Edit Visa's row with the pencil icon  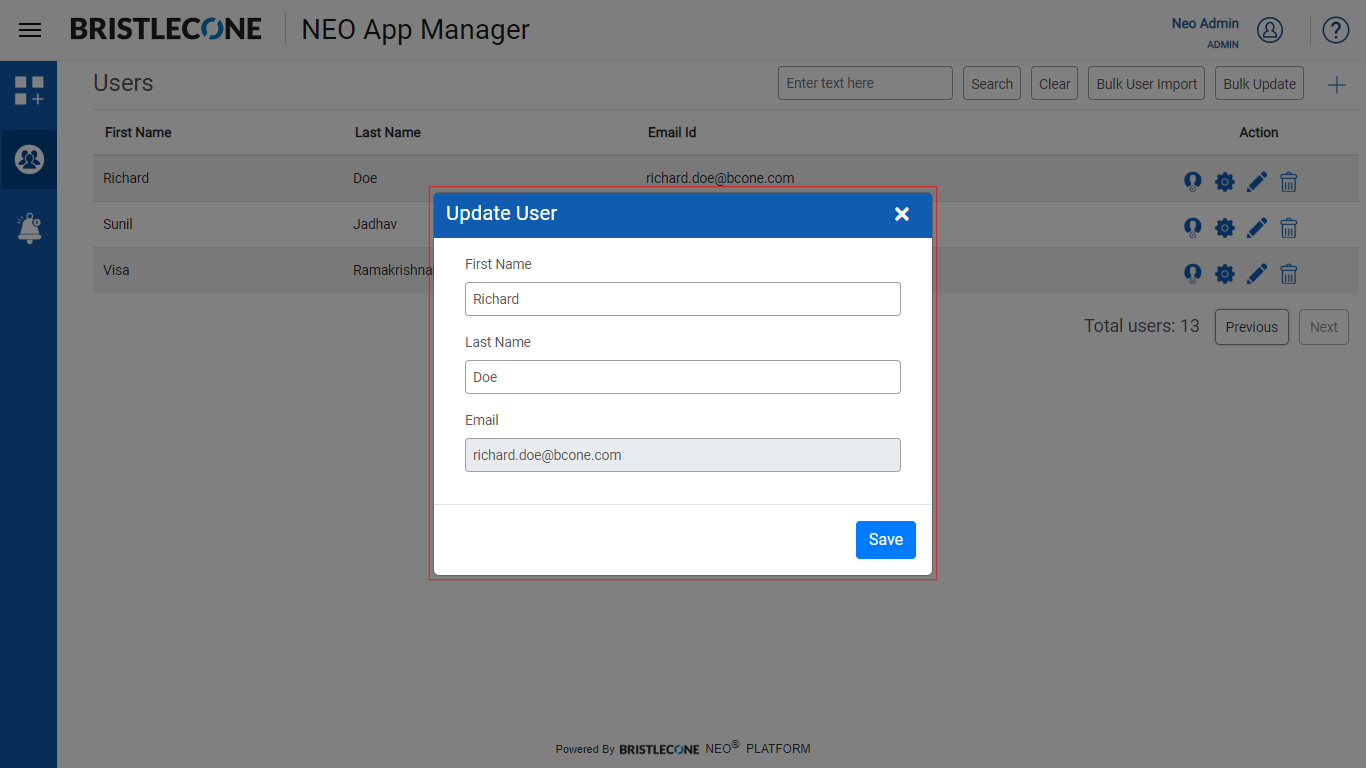(1257, 273)
